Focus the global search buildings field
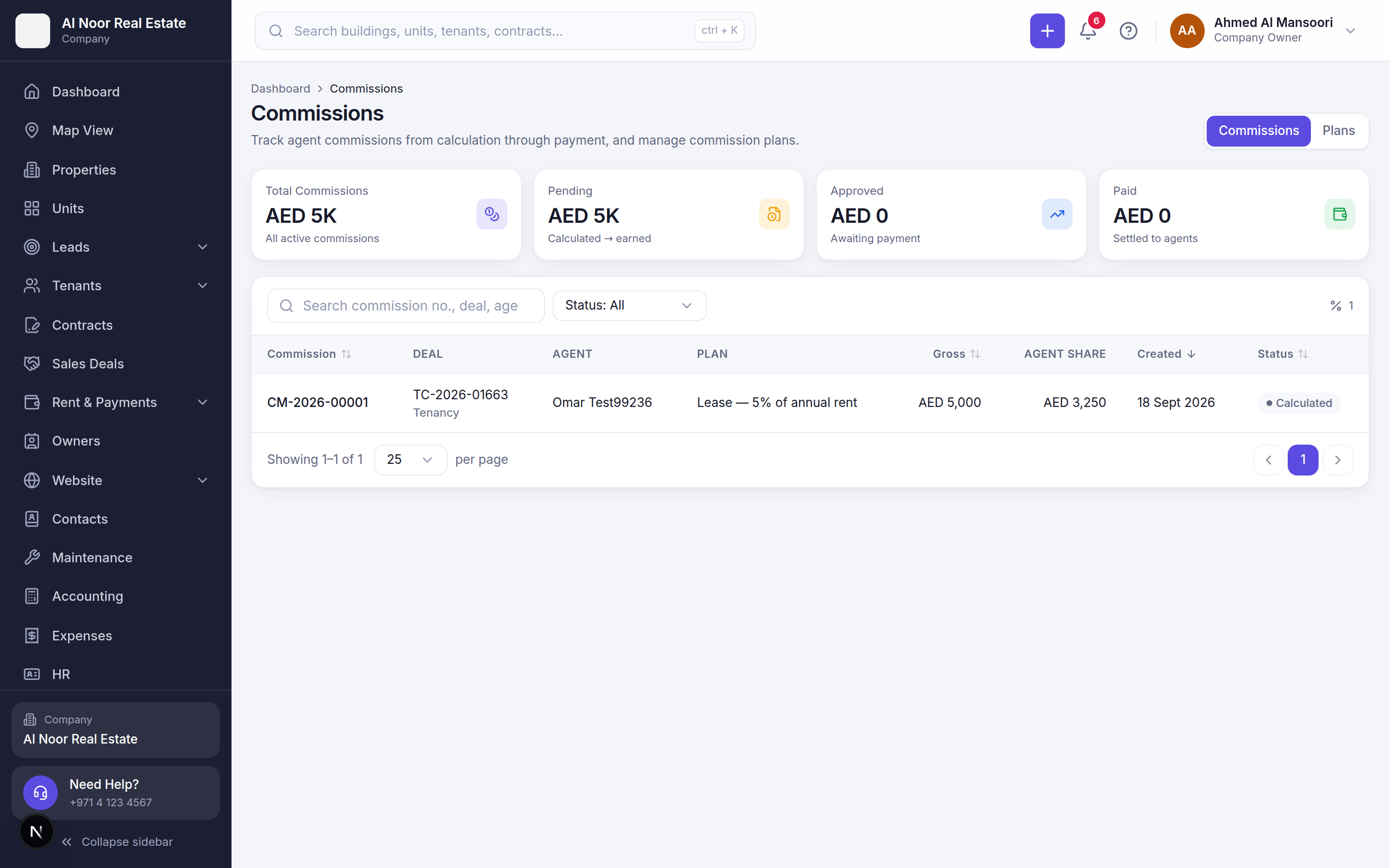 point(505,31)
